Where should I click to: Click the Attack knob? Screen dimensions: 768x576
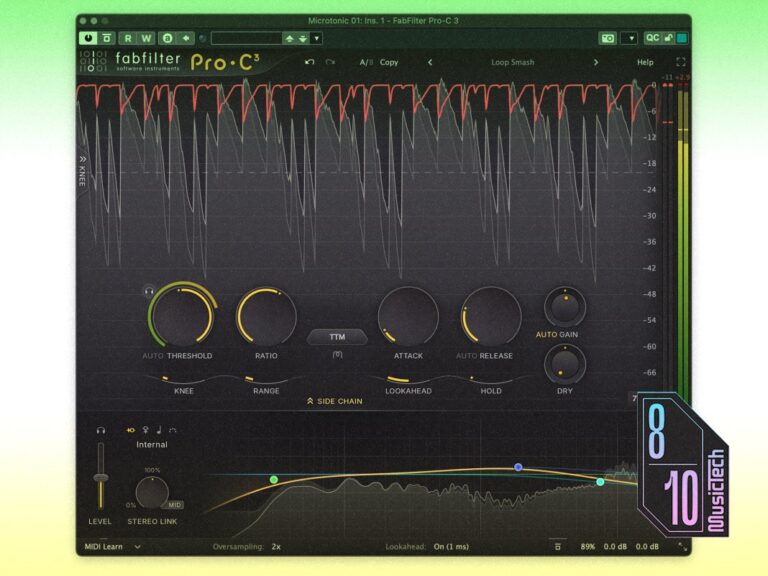point(408,317)
